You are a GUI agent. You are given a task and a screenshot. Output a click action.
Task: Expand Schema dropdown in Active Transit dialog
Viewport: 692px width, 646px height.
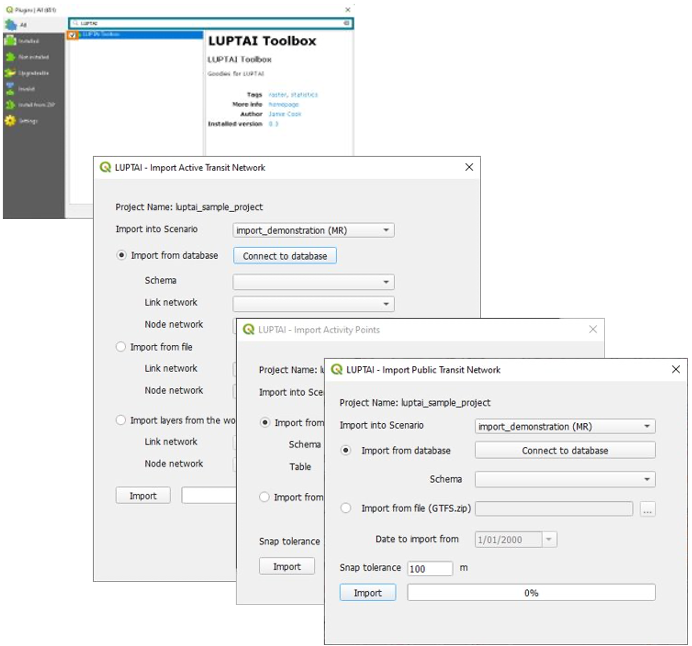[x=313, y=282]
